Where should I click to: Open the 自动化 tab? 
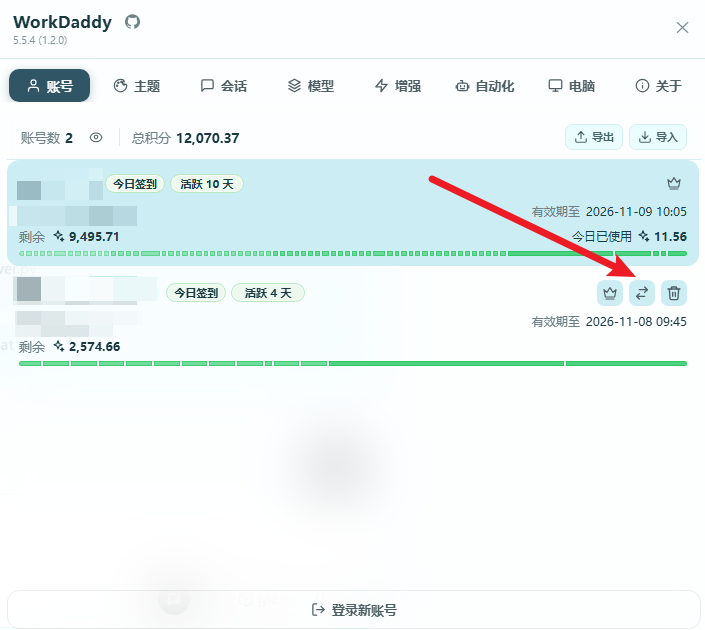tap(485, 85)
